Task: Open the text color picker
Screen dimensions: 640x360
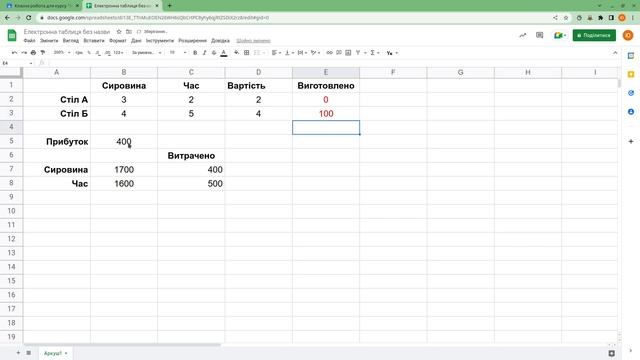Action: tap(224, 53)
